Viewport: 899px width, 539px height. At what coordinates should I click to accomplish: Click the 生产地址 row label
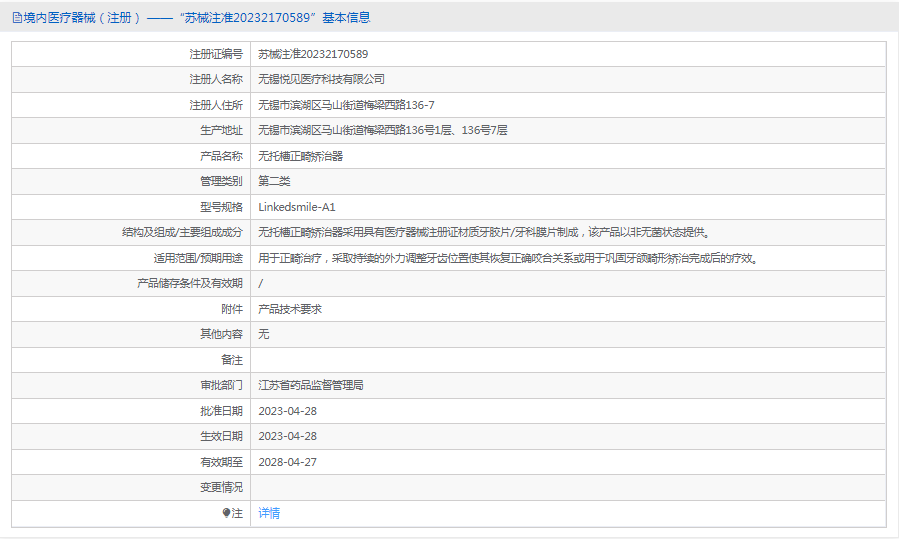pyautogui.click(x=221, y=130)
